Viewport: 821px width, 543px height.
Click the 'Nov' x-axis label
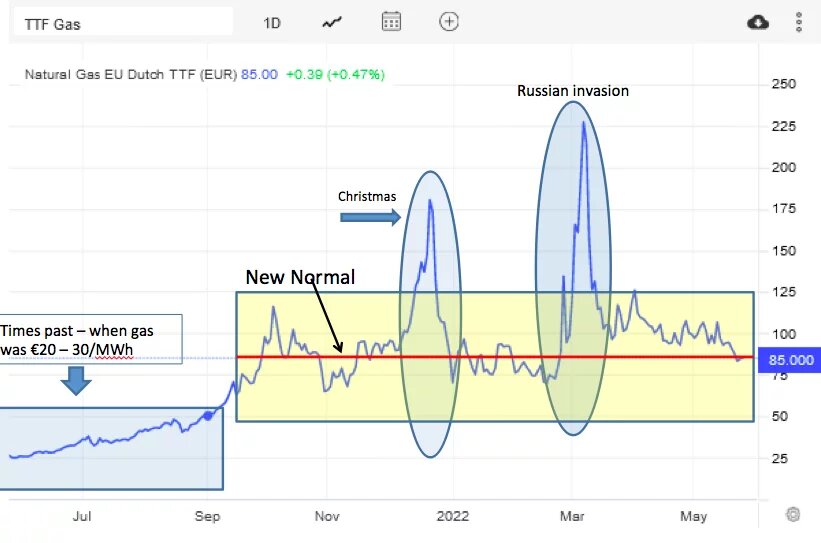pyautogui.click(x=327, y=516)
